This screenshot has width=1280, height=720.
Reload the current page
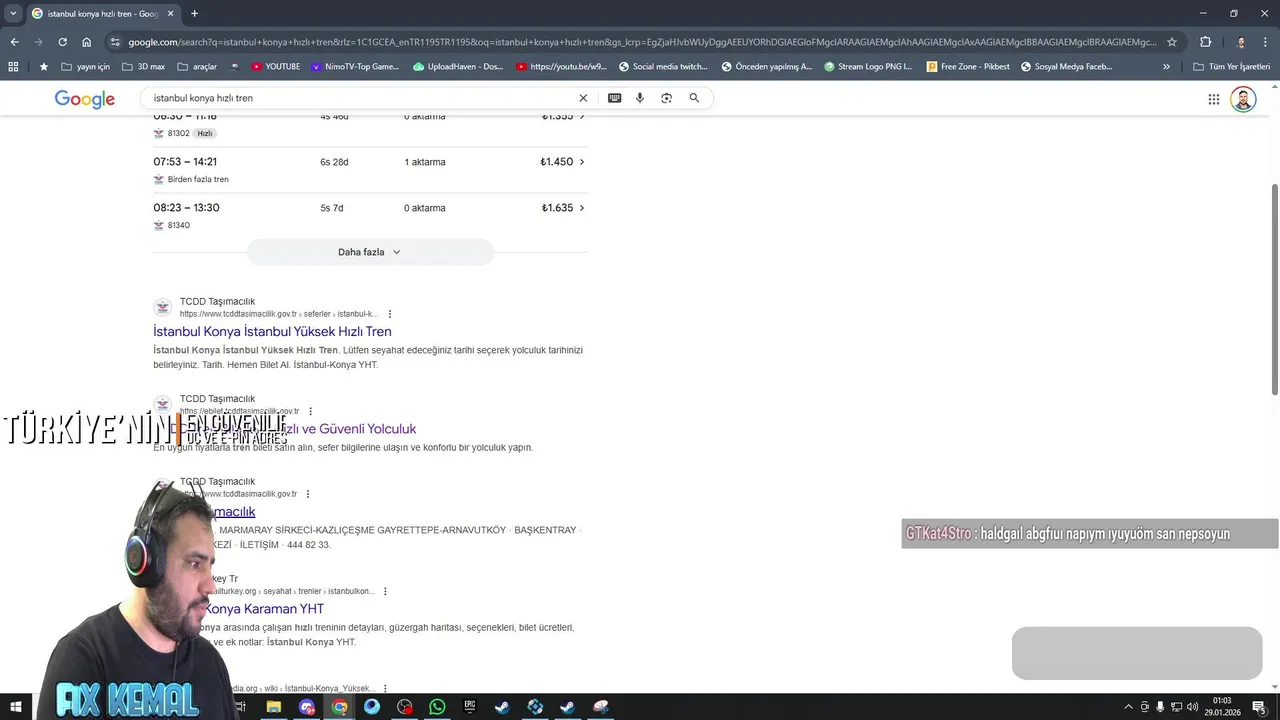click(x=62, y=42)
